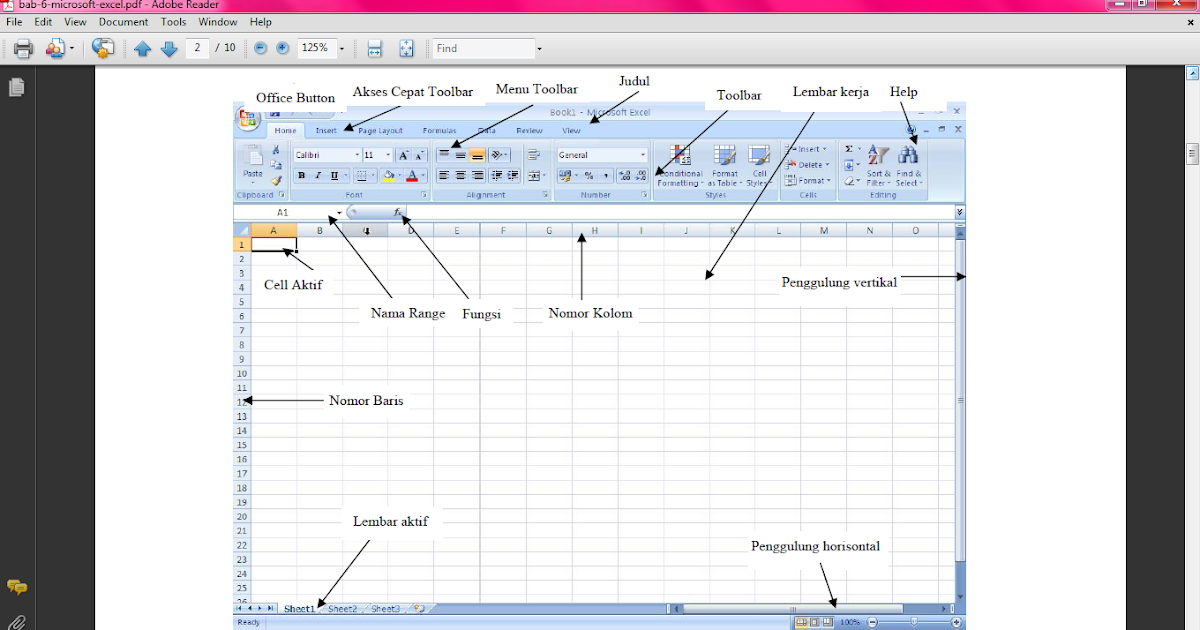This screenshot has height=630, width=1200.
Task: Click Adobe Reader's zoom out minus icon
Action: click(260, 48)
